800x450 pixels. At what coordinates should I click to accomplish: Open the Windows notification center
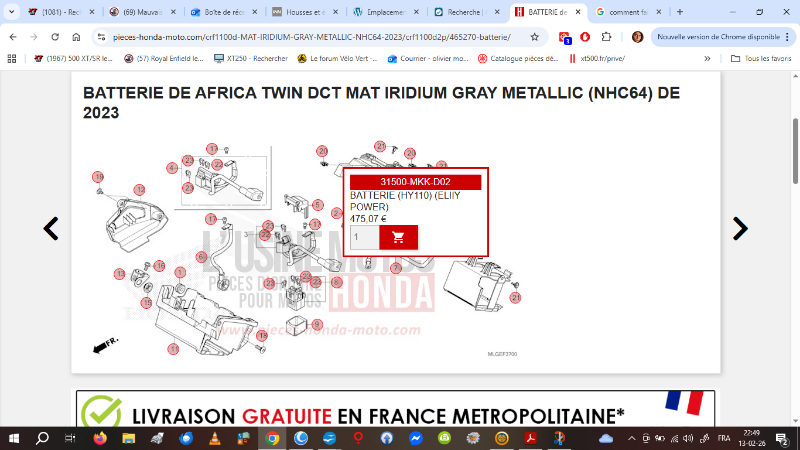click(x=782, y=438)
